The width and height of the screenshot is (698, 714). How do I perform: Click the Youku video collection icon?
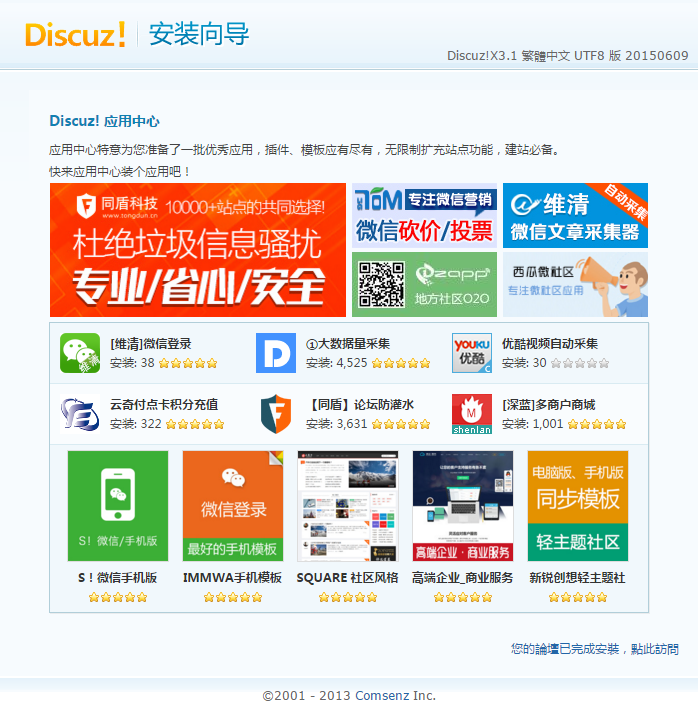[x=472, y=353]
